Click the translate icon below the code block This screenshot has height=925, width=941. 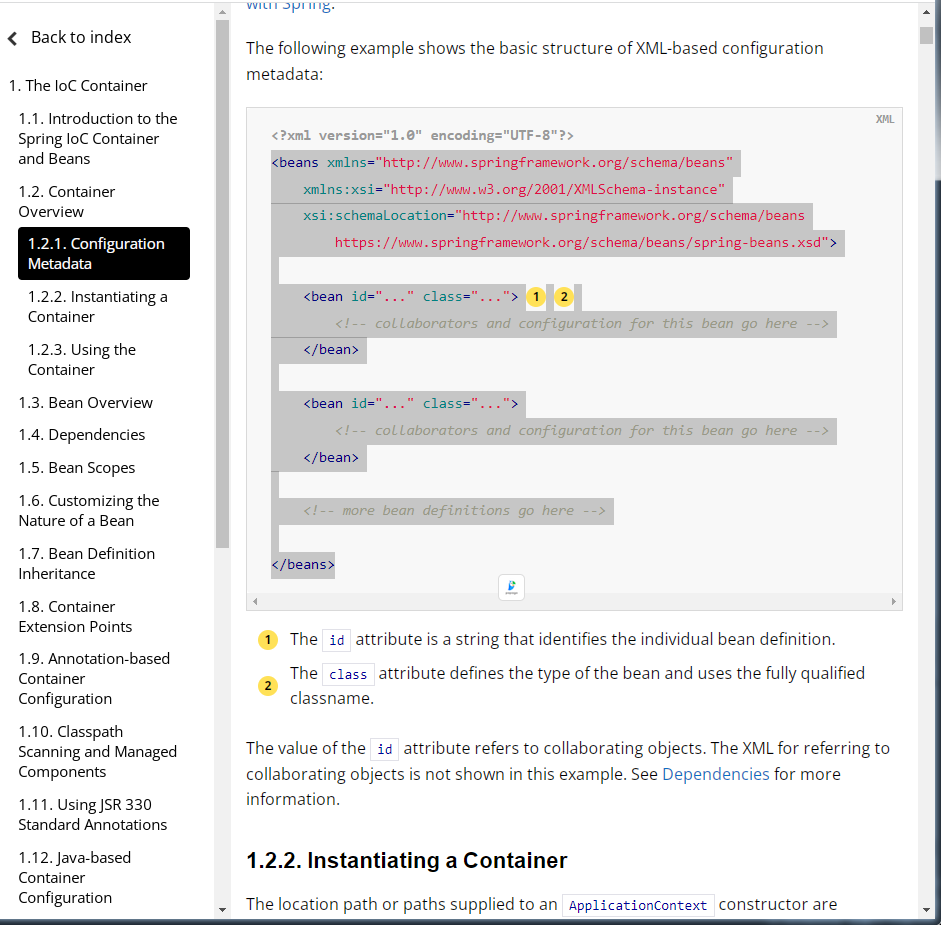[x=511, y=587]
